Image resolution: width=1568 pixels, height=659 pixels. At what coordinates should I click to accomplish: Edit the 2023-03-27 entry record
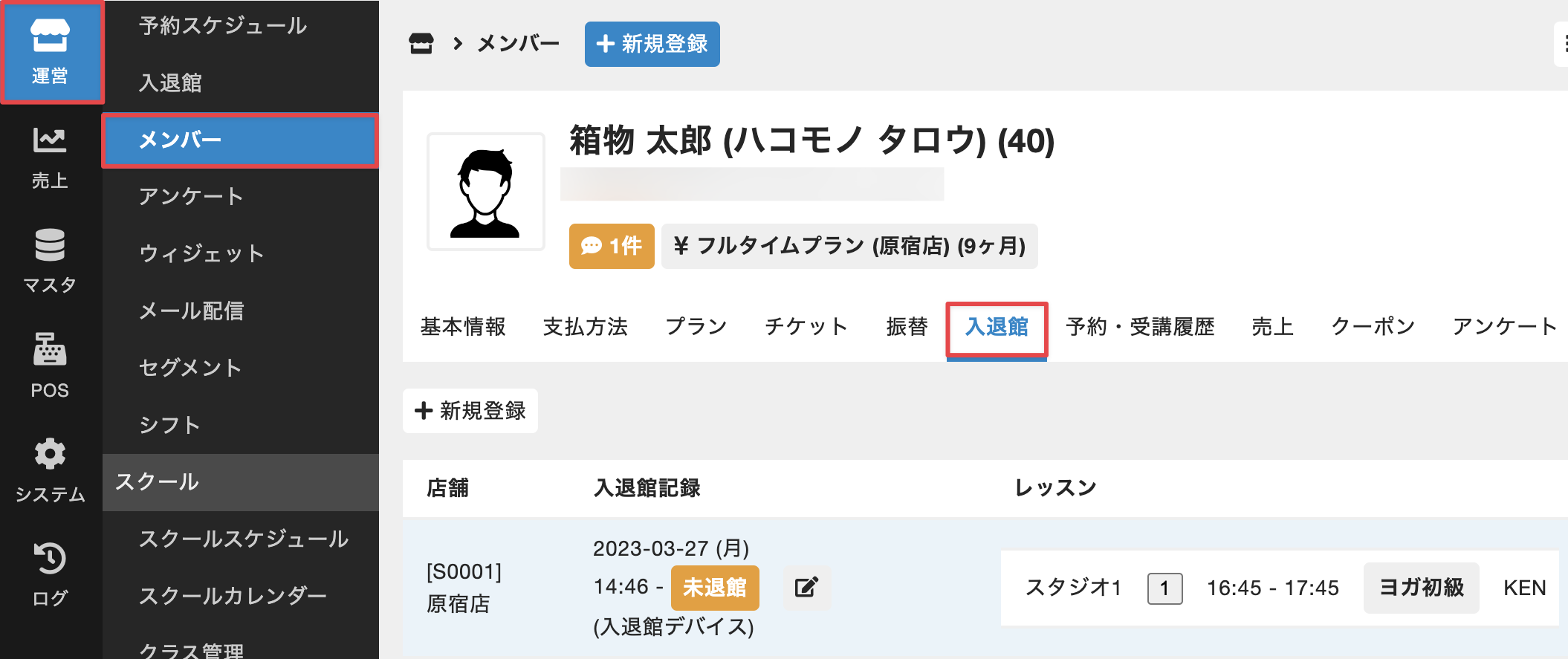click(806, 588)
